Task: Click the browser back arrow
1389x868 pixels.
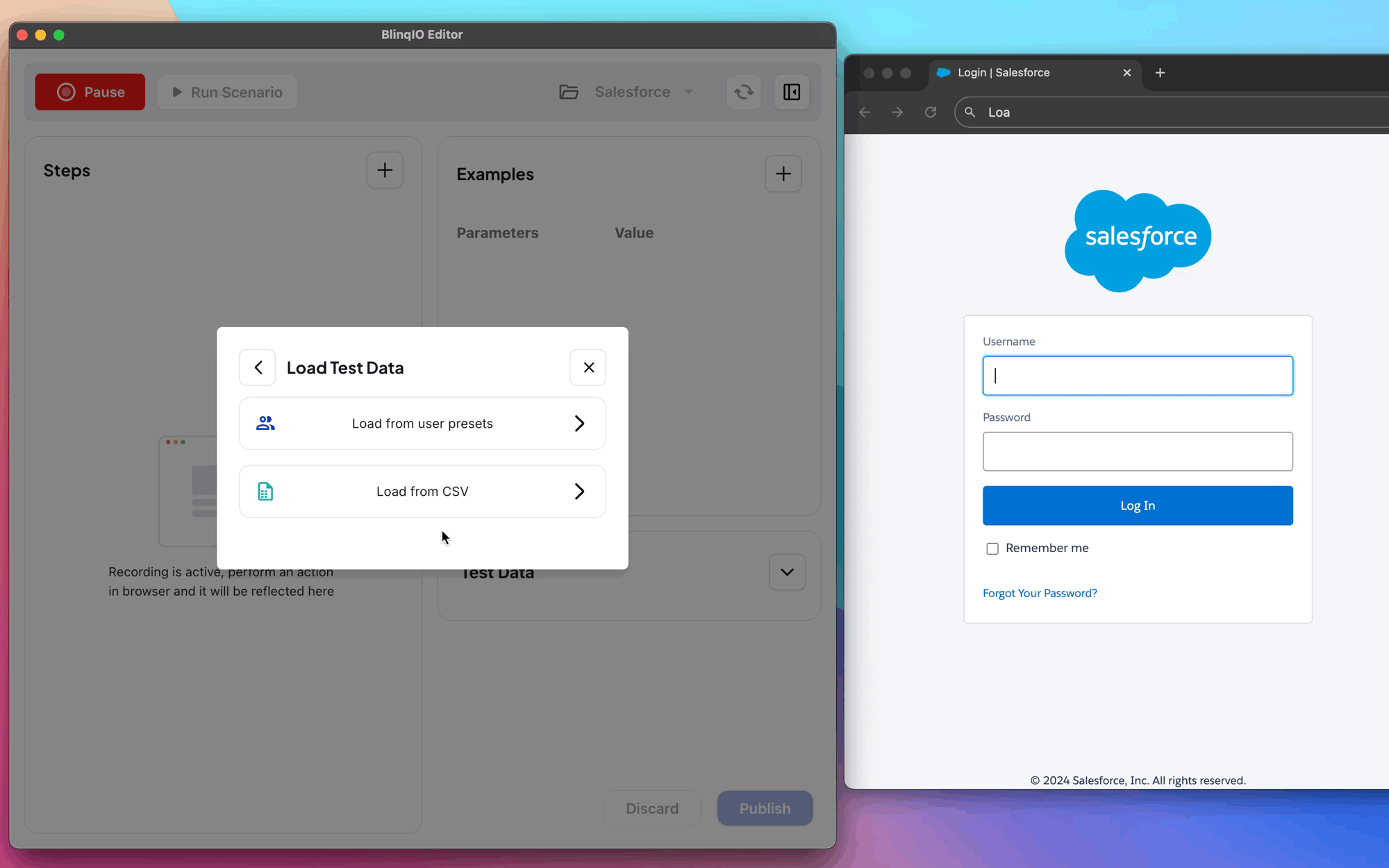Action: (865, 112)
